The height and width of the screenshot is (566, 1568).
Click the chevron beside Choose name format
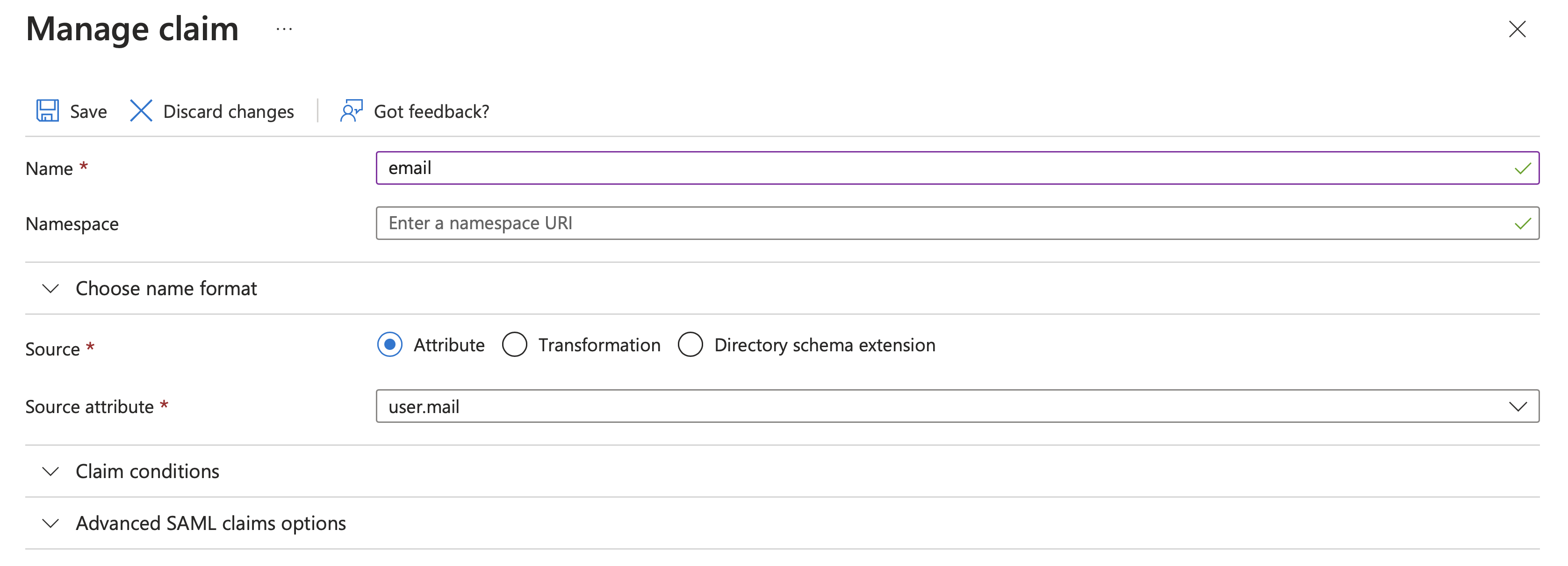(x=50, y=289)
